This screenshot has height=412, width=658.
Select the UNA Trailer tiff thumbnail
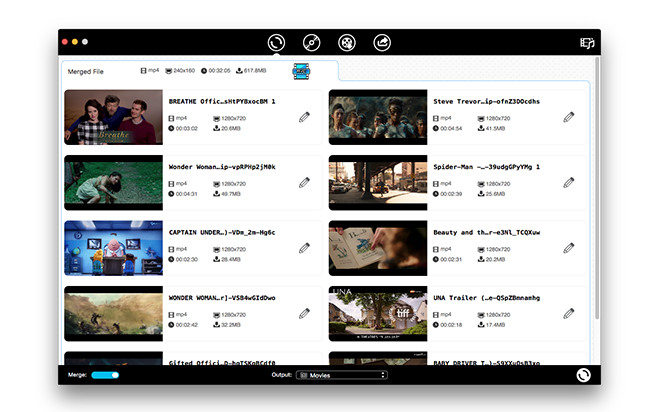(x=378, y=313)
